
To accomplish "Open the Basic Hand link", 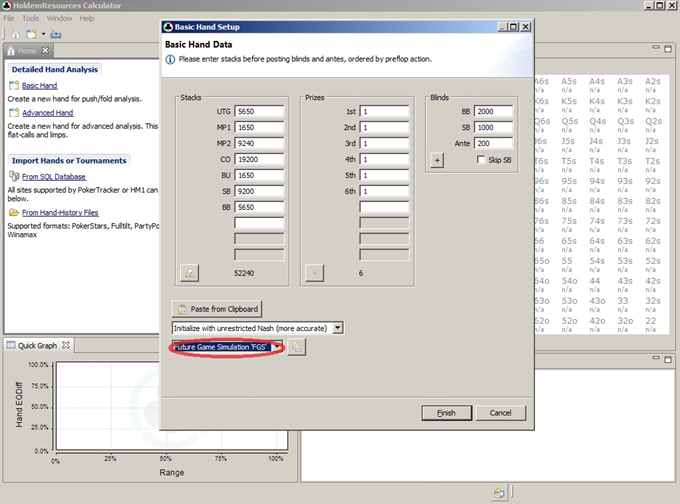I will [x=39, y=85].
